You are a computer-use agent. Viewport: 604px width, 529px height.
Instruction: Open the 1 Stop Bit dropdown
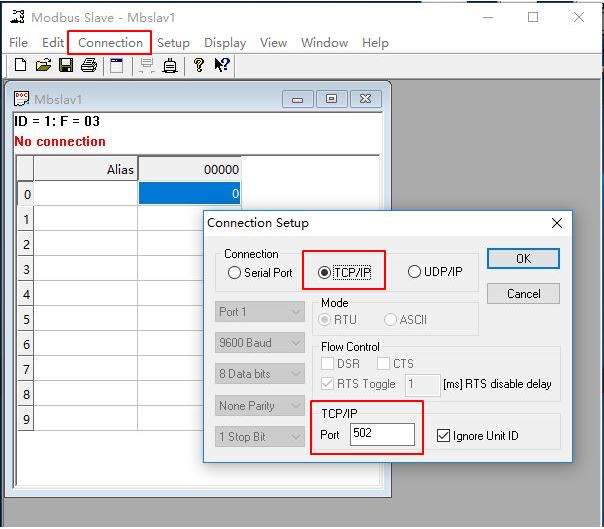(x=260, y=437)
